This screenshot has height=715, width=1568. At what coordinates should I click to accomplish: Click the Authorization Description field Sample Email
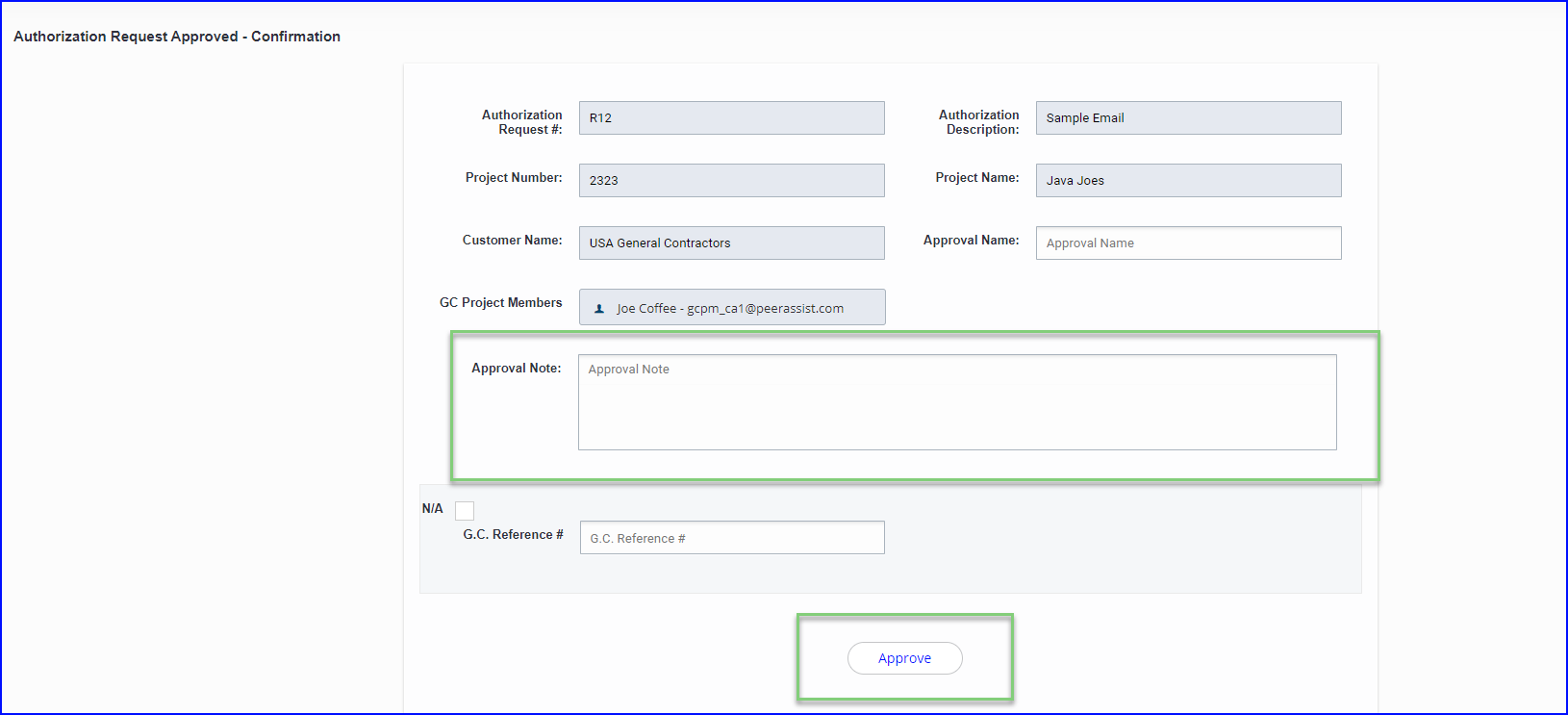point(1188,117)
